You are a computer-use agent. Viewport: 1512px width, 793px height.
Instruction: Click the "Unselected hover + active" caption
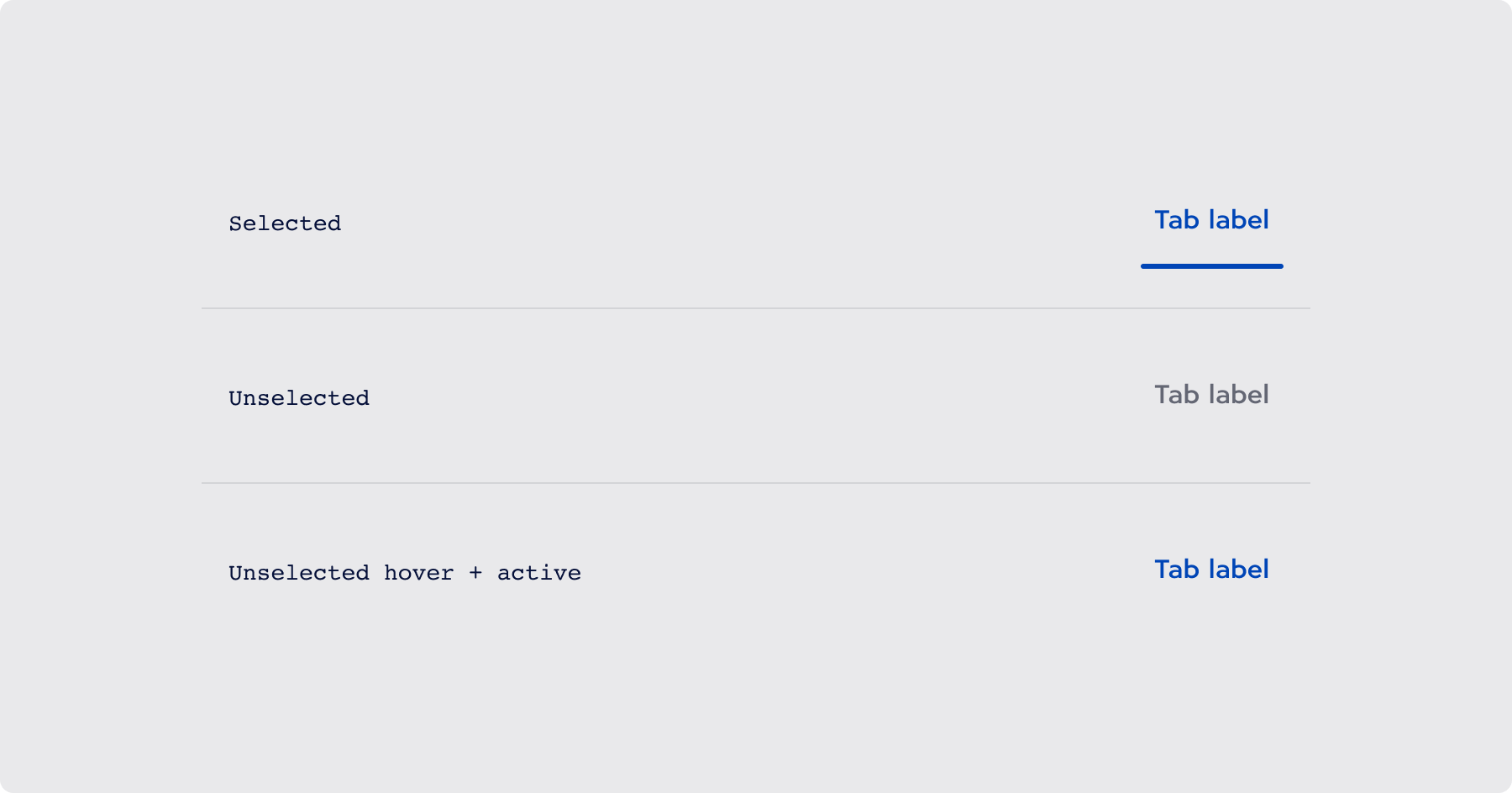click(x=405, y=573)
